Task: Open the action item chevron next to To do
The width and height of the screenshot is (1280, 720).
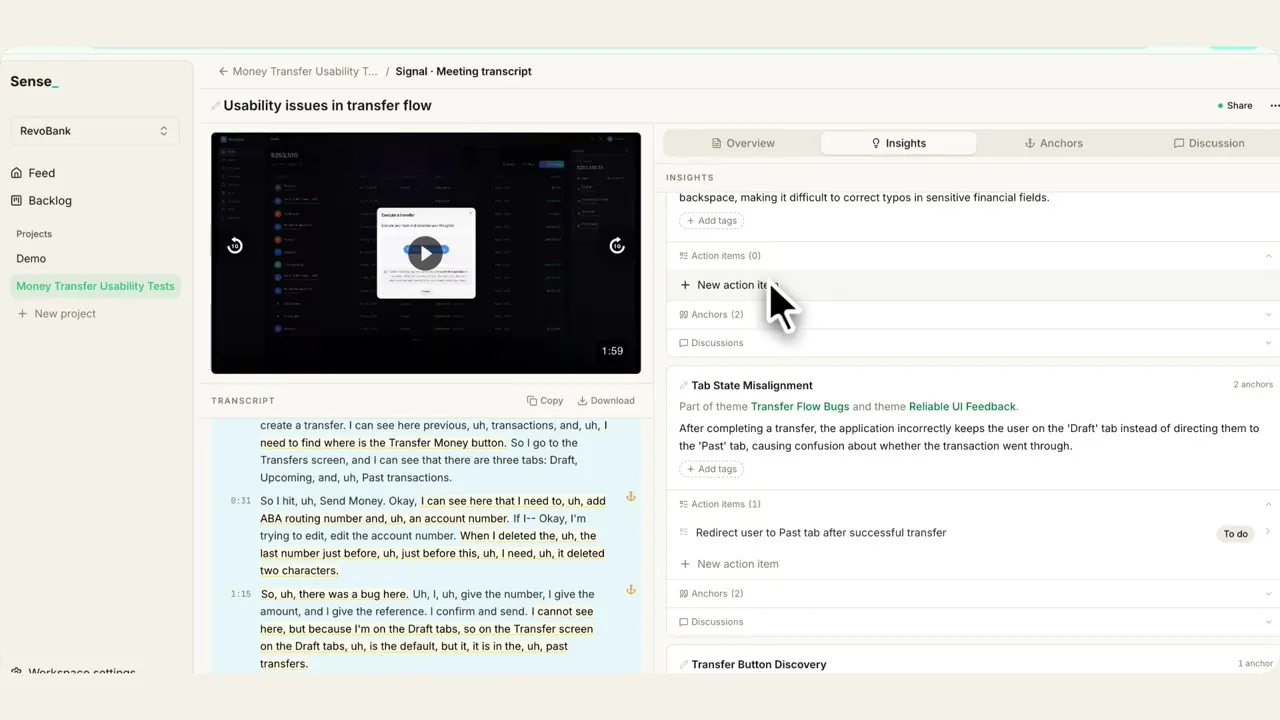Action: pos(1268,532)
